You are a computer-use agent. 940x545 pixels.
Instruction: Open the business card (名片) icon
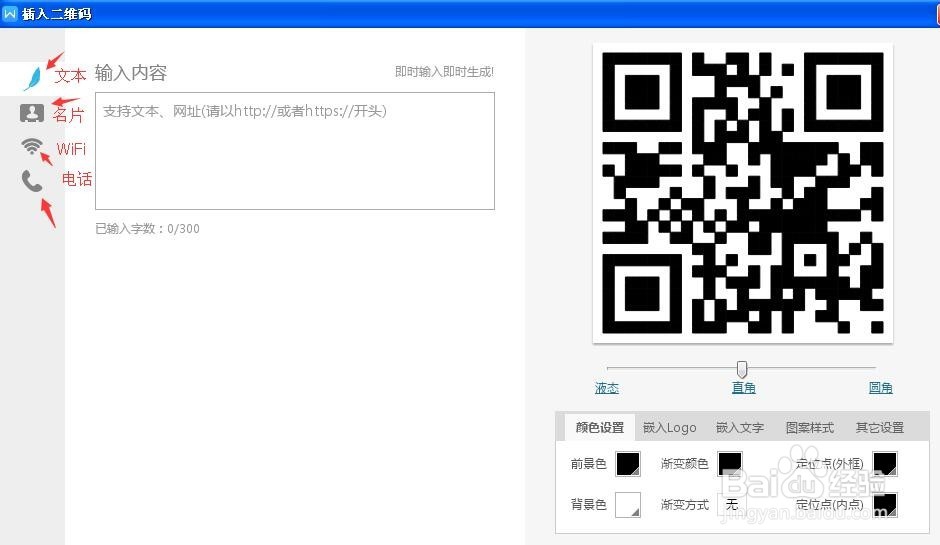(32, 113)
